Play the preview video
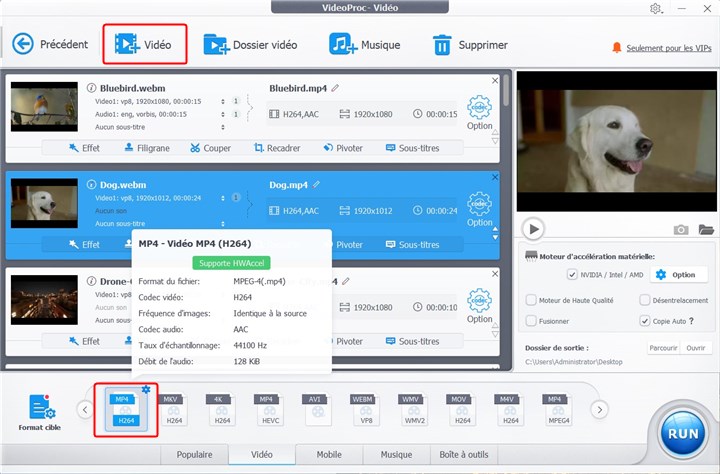Viewport: 720px width, 474px height. (533, 229)
